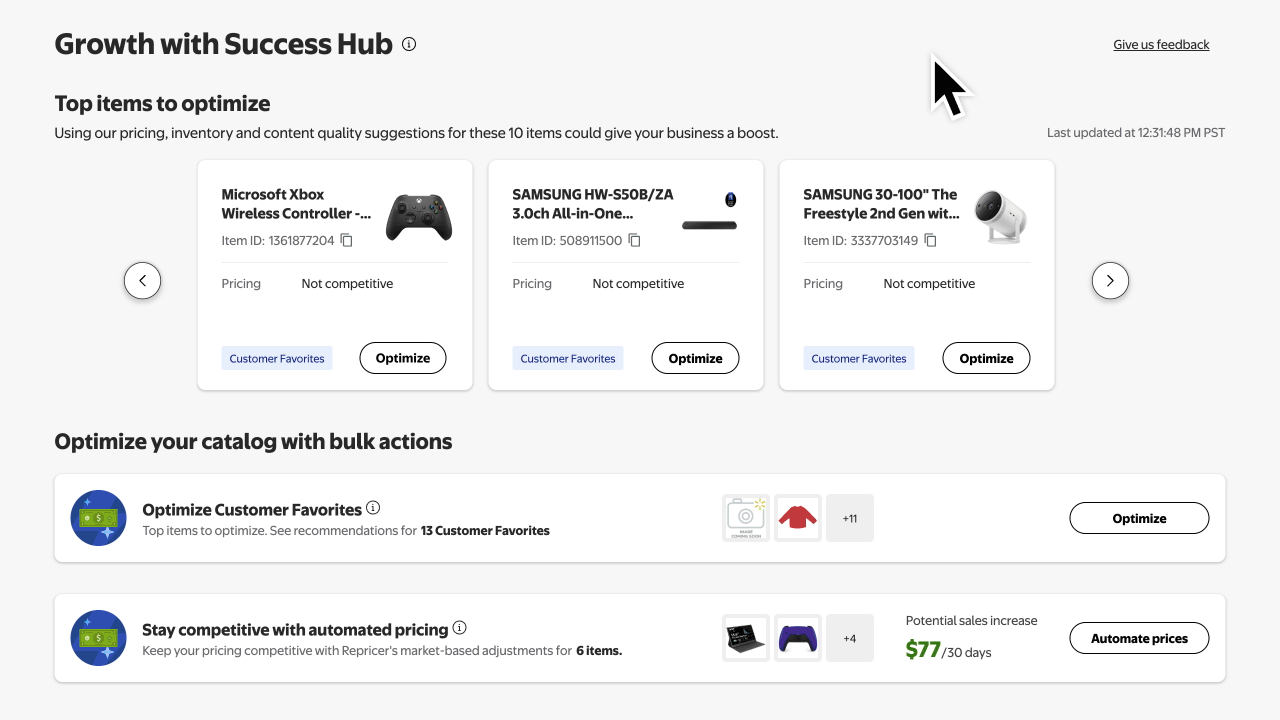Copy the Xbox controller item ID
The width and height of the screenshot is (1280, 720).
347,240
